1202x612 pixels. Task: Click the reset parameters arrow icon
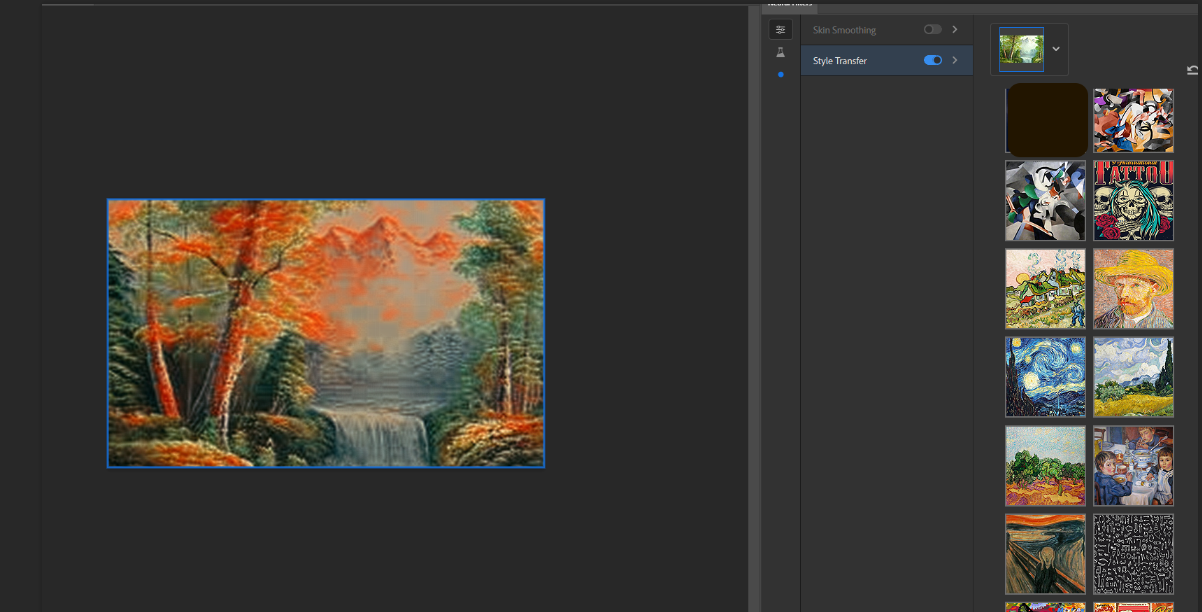1192,70
